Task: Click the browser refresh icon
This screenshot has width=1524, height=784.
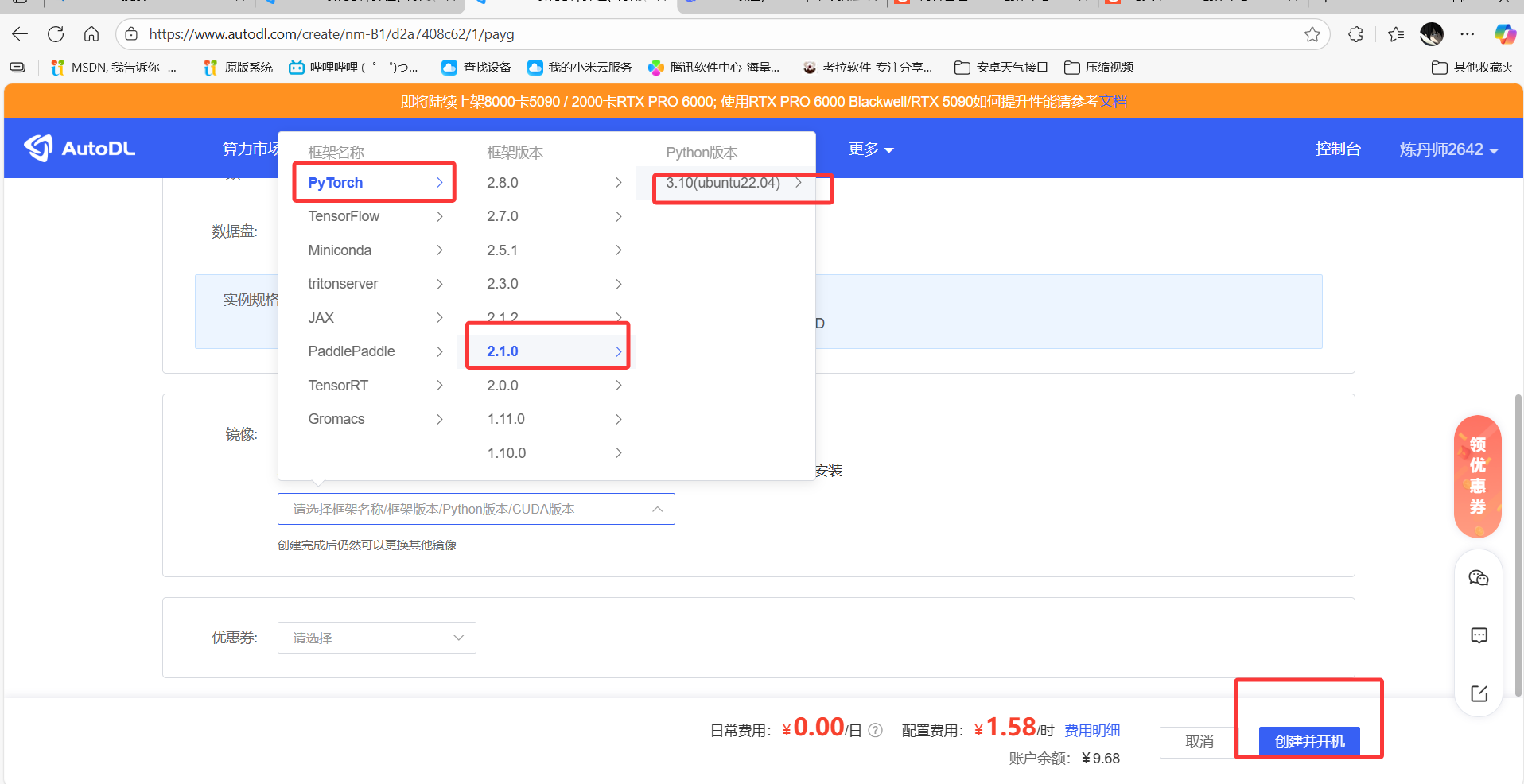Action: [56, 34]
